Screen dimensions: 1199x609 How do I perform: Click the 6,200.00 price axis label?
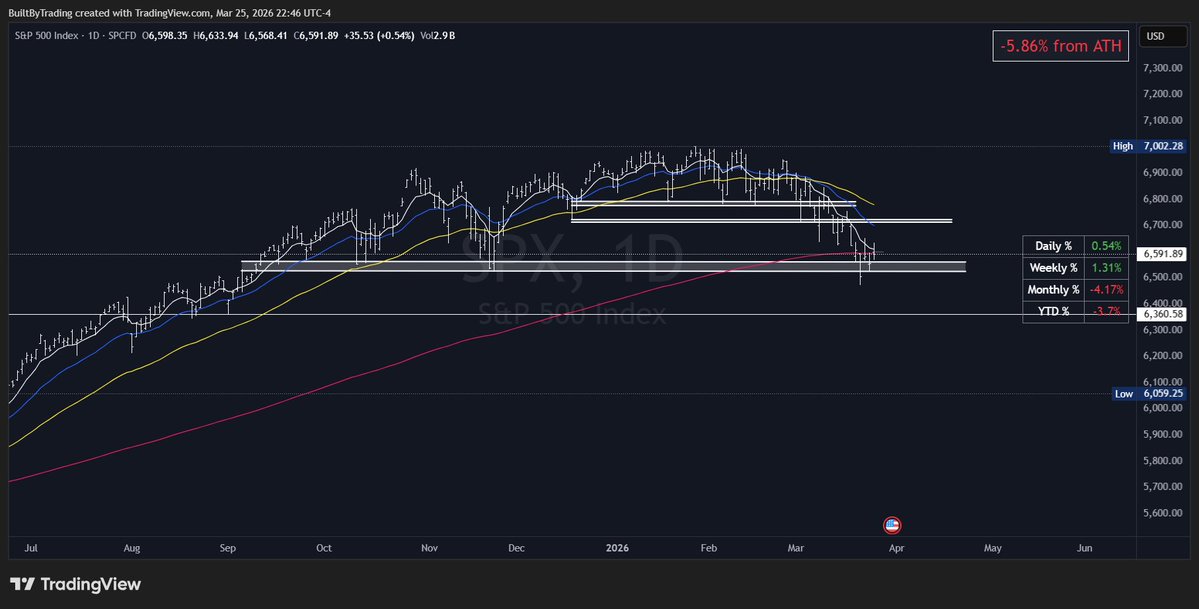pyautogui.click(x=1162, y=356)
